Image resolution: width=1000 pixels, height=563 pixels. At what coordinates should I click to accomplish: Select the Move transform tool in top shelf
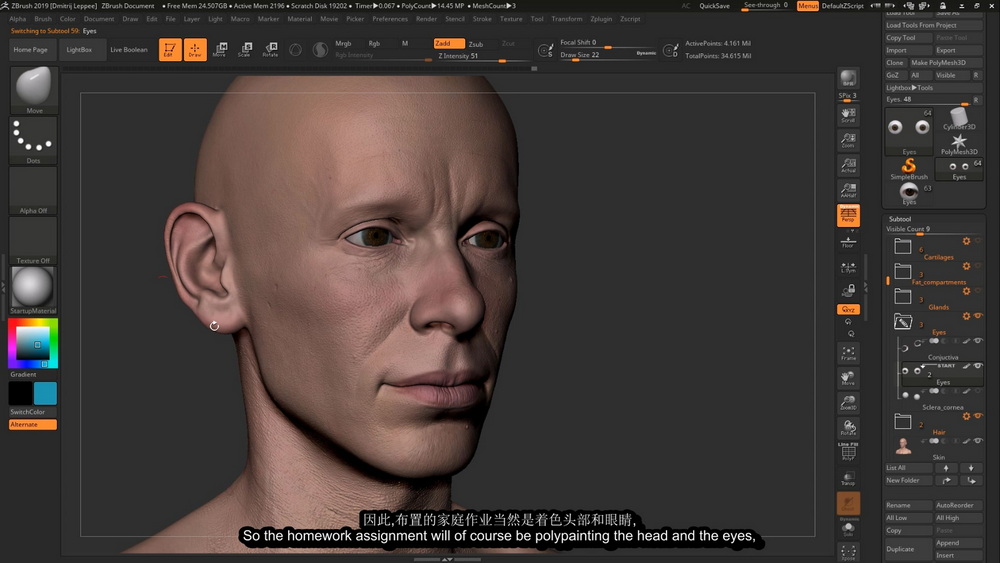(x=220, y=50)
